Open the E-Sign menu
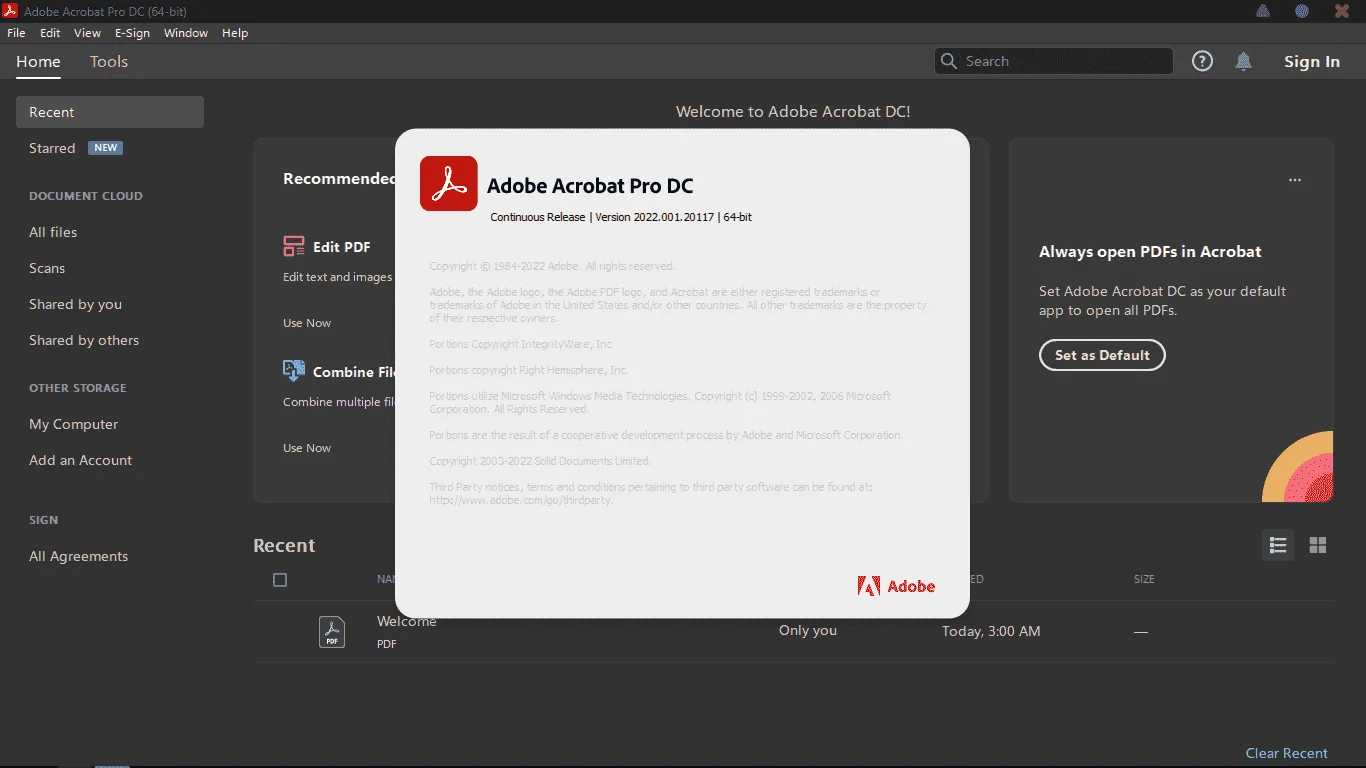This screenshot has height=768, width=1366. pos(132,33)
